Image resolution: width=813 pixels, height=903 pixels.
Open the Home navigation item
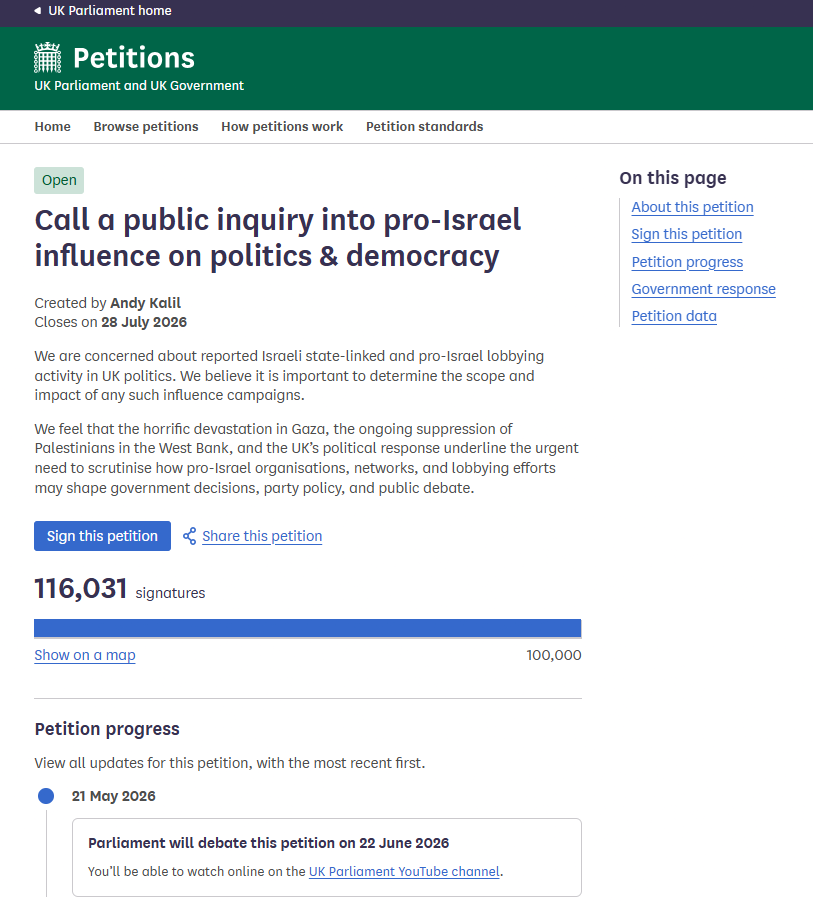tap(52, 127)
